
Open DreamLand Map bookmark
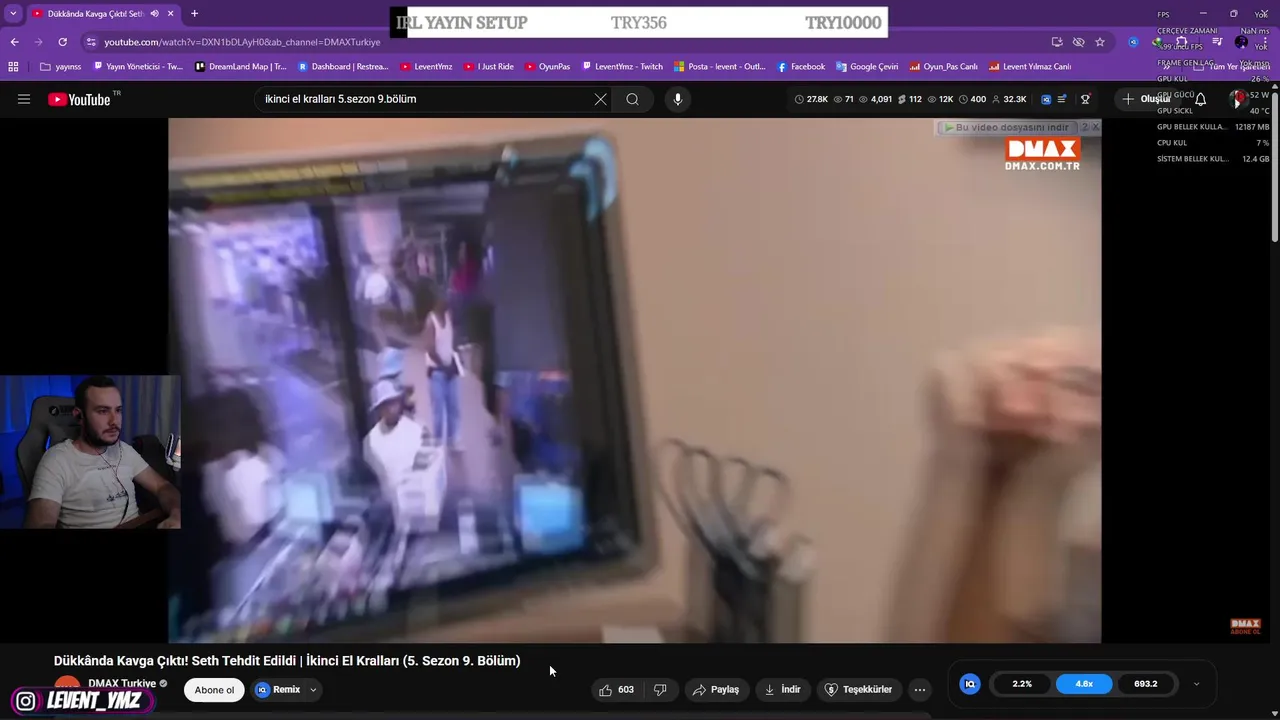[x=240, y=67]
